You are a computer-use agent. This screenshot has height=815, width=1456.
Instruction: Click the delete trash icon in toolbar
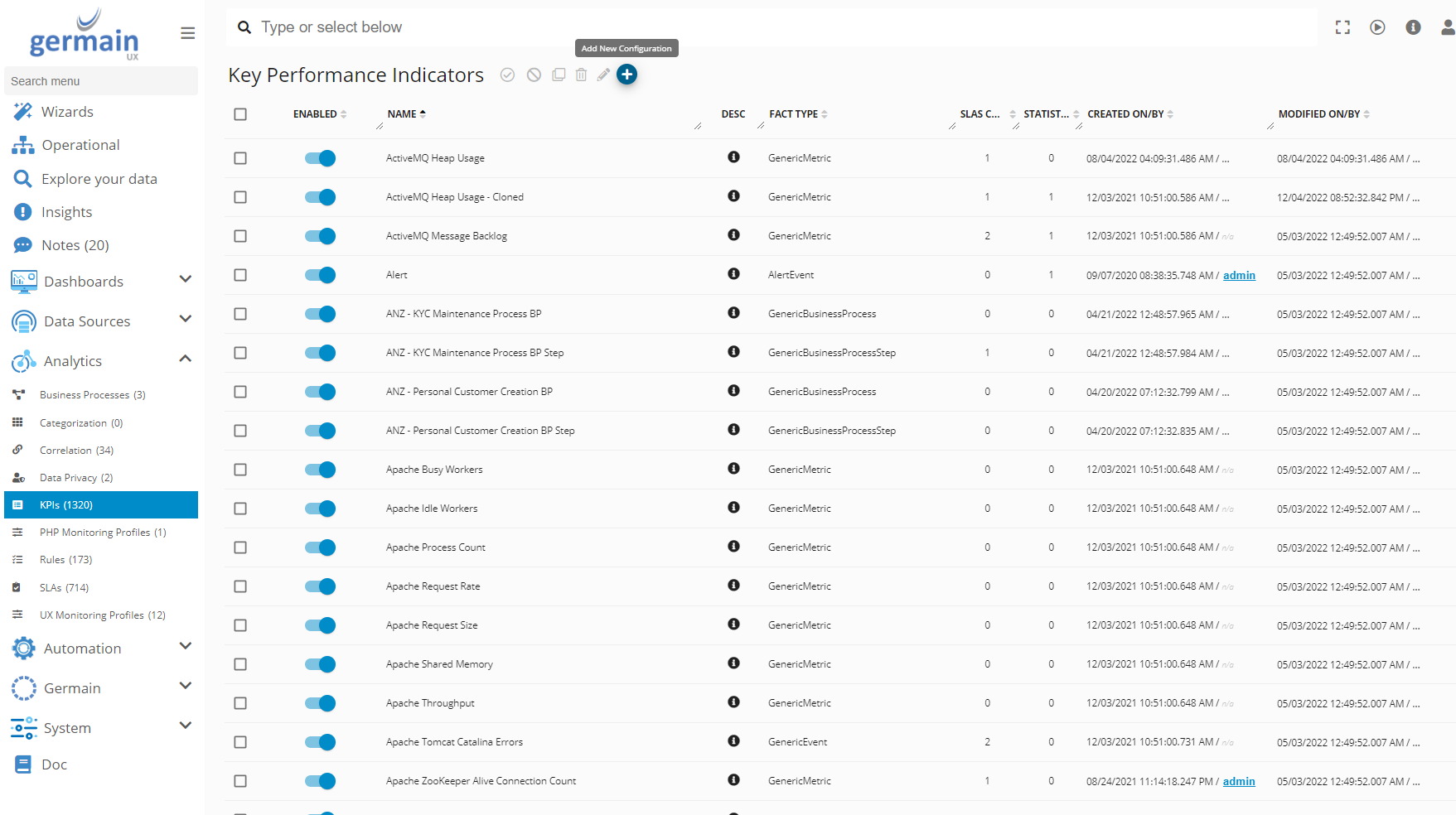[581, 75]
